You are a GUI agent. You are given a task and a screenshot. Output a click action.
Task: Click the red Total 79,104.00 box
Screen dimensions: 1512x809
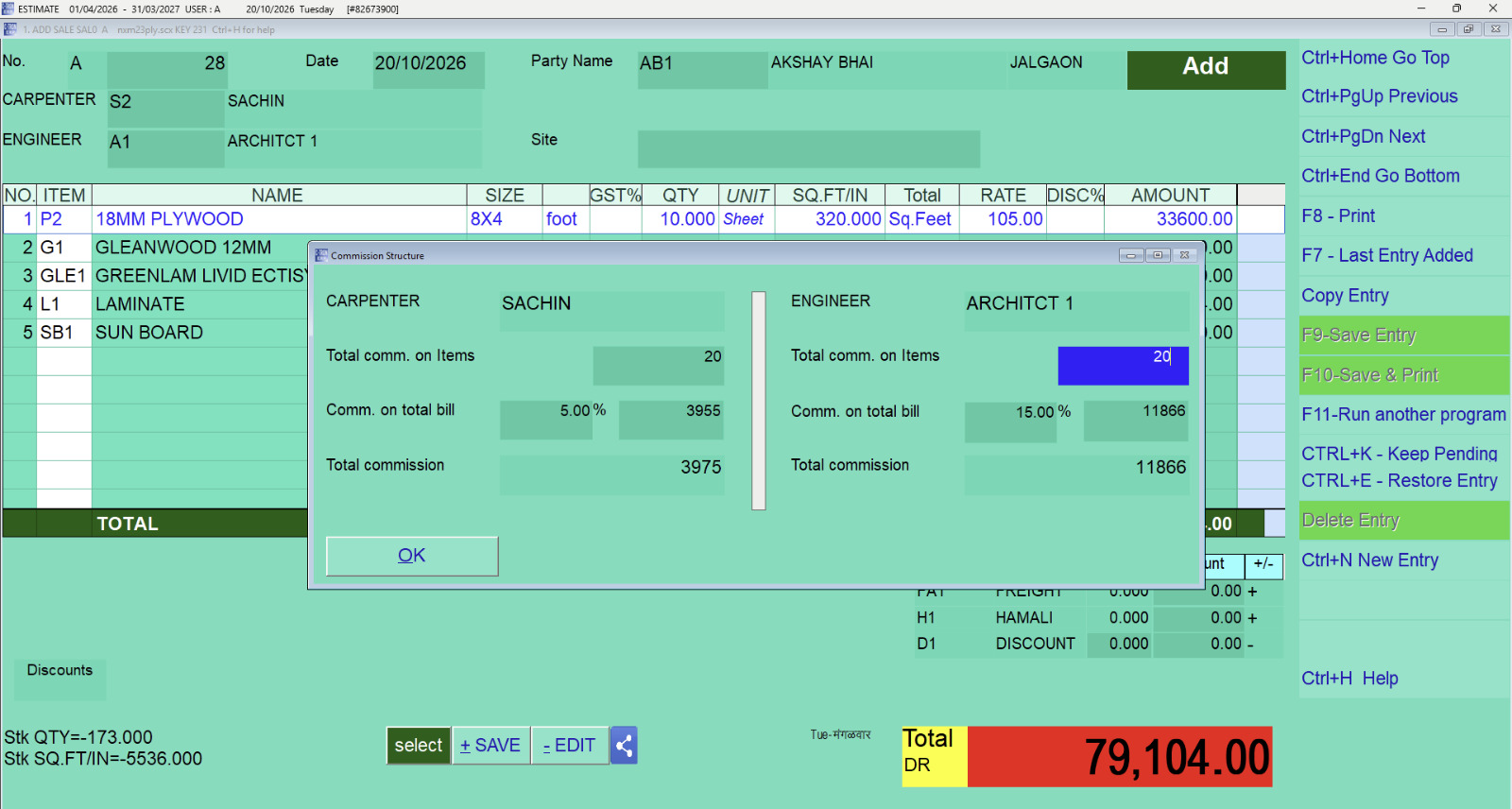click(1120, 757)
